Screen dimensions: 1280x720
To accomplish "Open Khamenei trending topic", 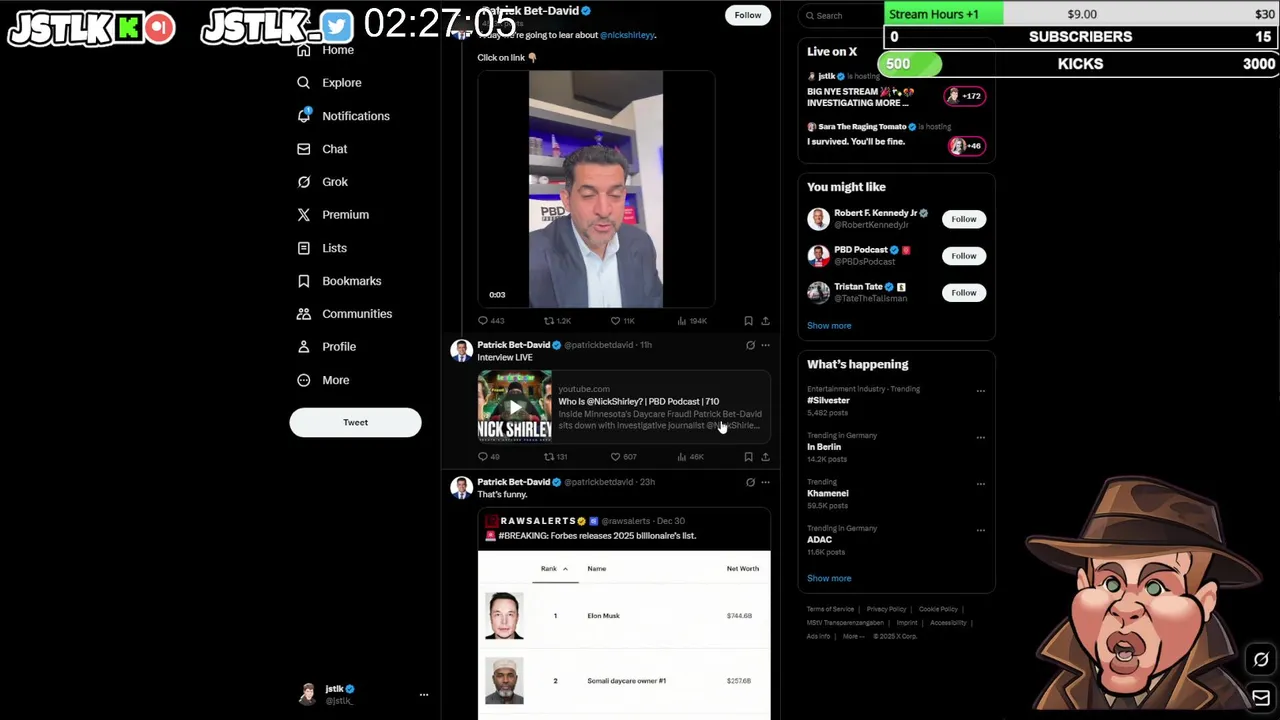I will coord(827,493).
